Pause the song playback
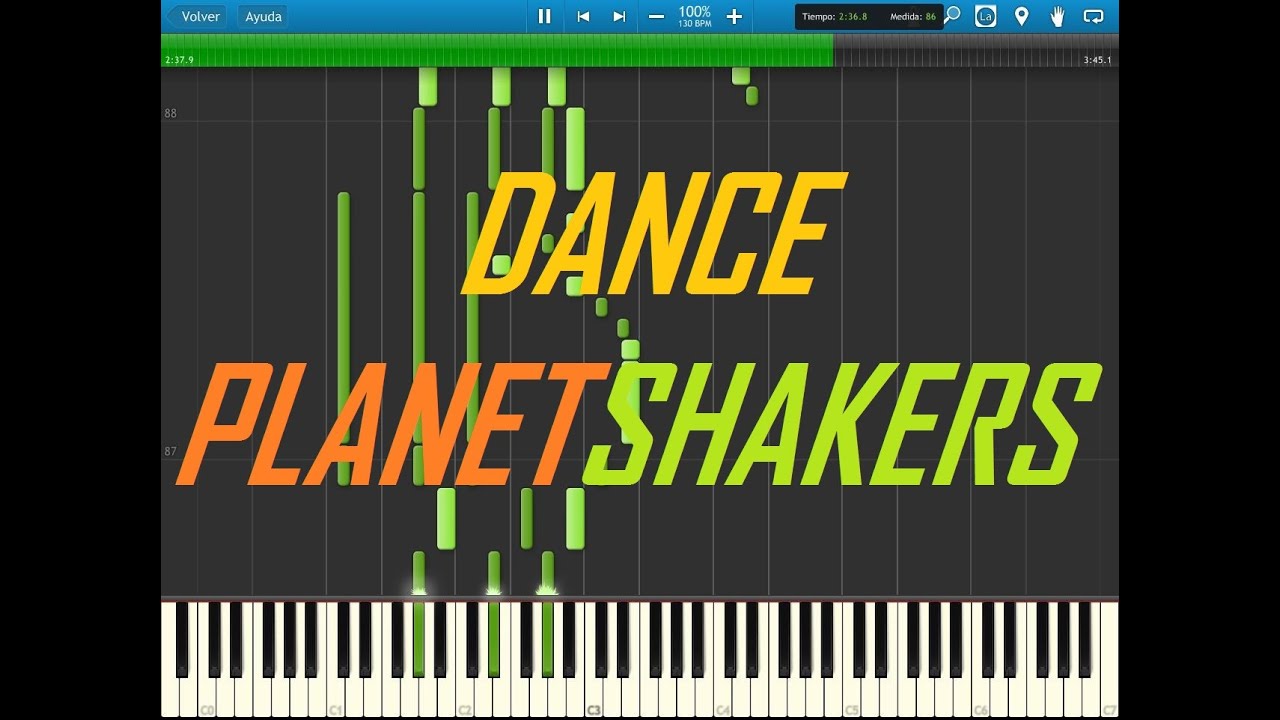This screenshot has width=1280, height=720. tap(544, 16)
